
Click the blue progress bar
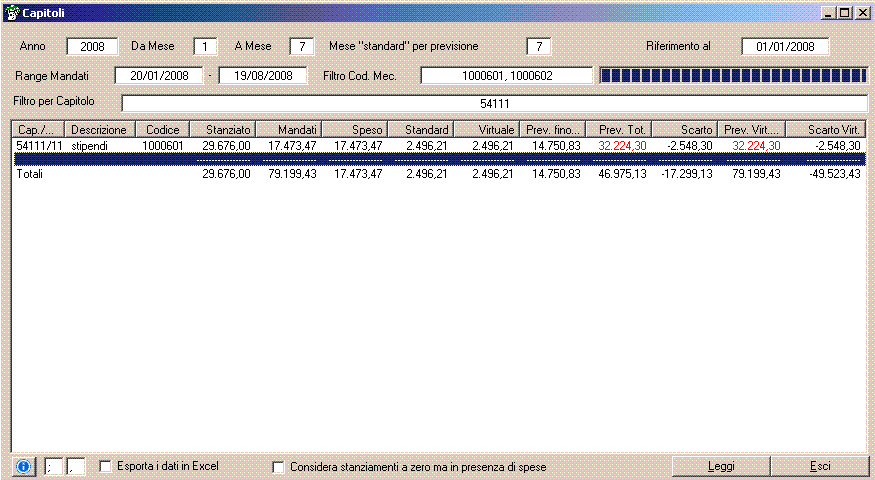732,75
